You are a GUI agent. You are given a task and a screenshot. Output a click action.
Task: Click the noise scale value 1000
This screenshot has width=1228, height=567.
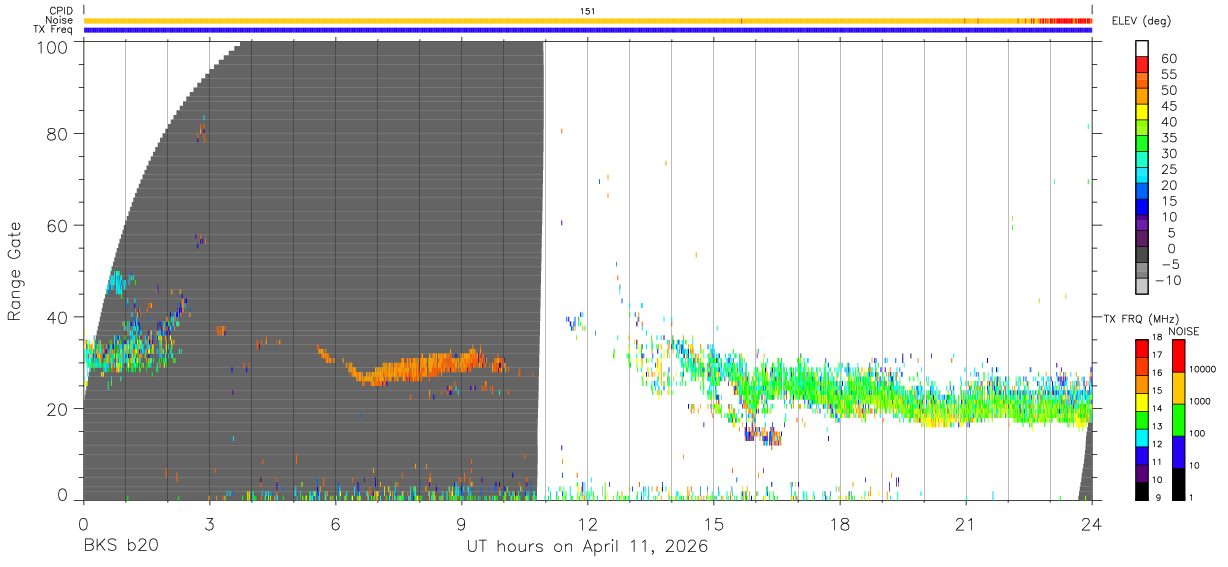pyautogui.click(x=1199, y=401)
